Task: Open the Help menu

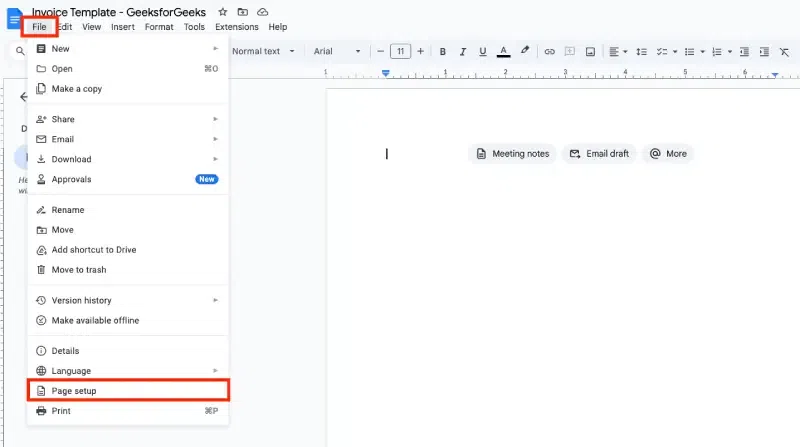Action: (278, 27)
